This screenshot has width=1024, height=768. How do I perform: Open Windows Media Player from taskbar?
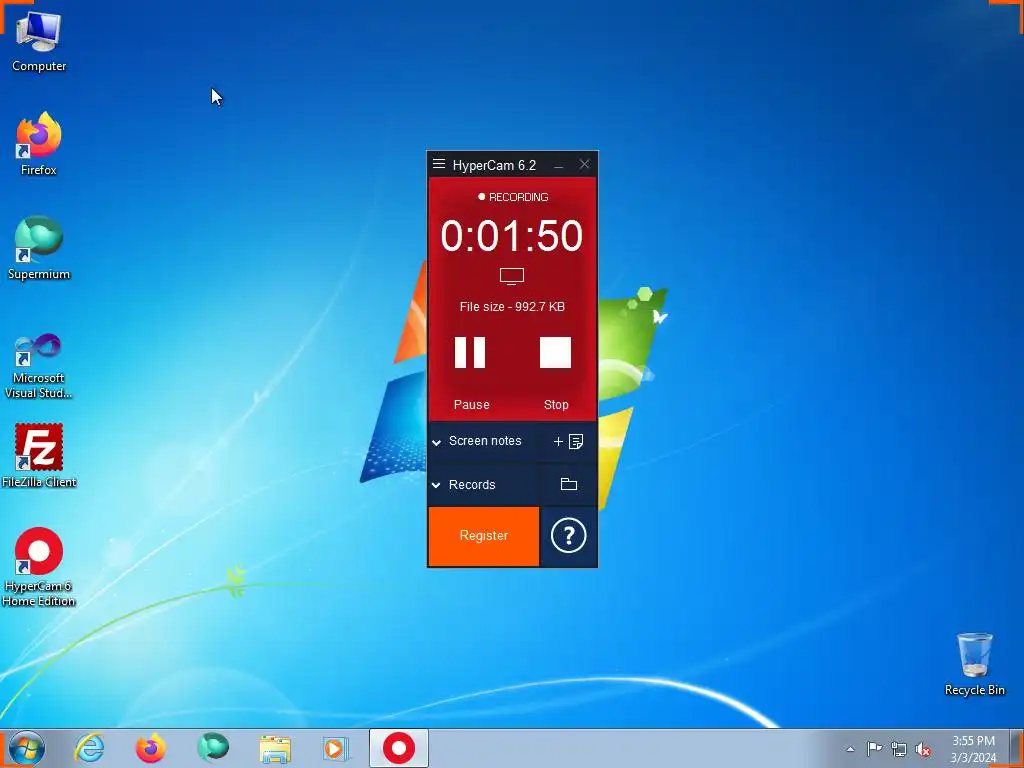[x=336, y=748]
